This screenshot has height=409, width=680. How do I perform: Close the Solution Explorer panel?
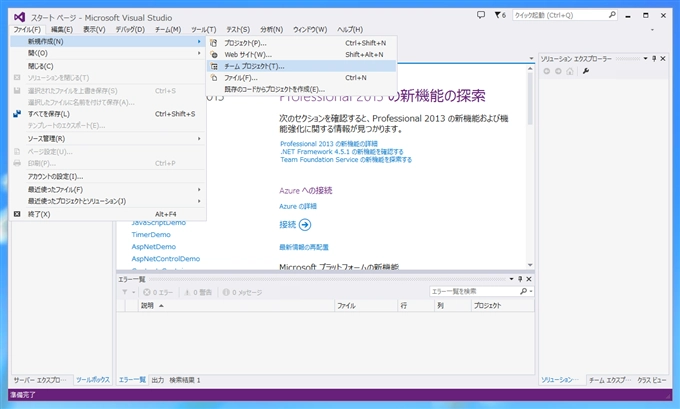[x=663, y=59]
